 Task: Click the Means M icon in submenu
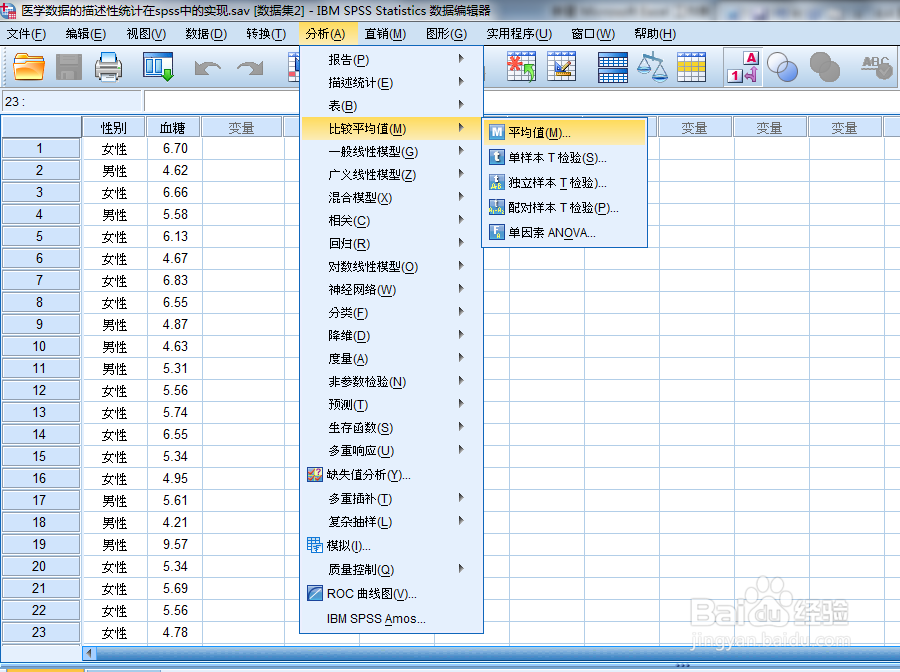[x=496, y=133]
